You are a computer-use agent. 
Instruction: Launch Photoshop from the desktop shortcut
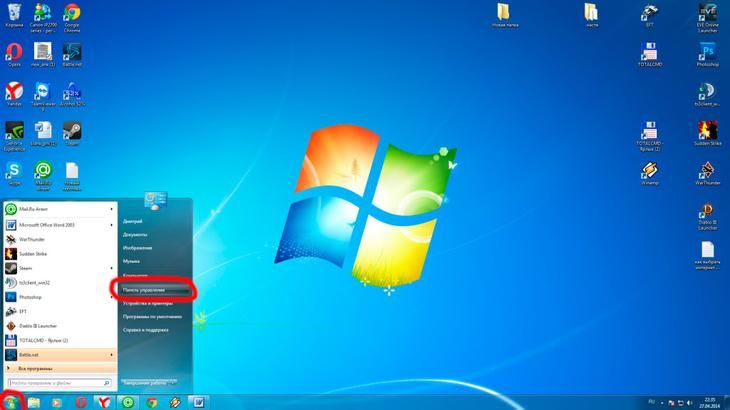click(708, 55)
